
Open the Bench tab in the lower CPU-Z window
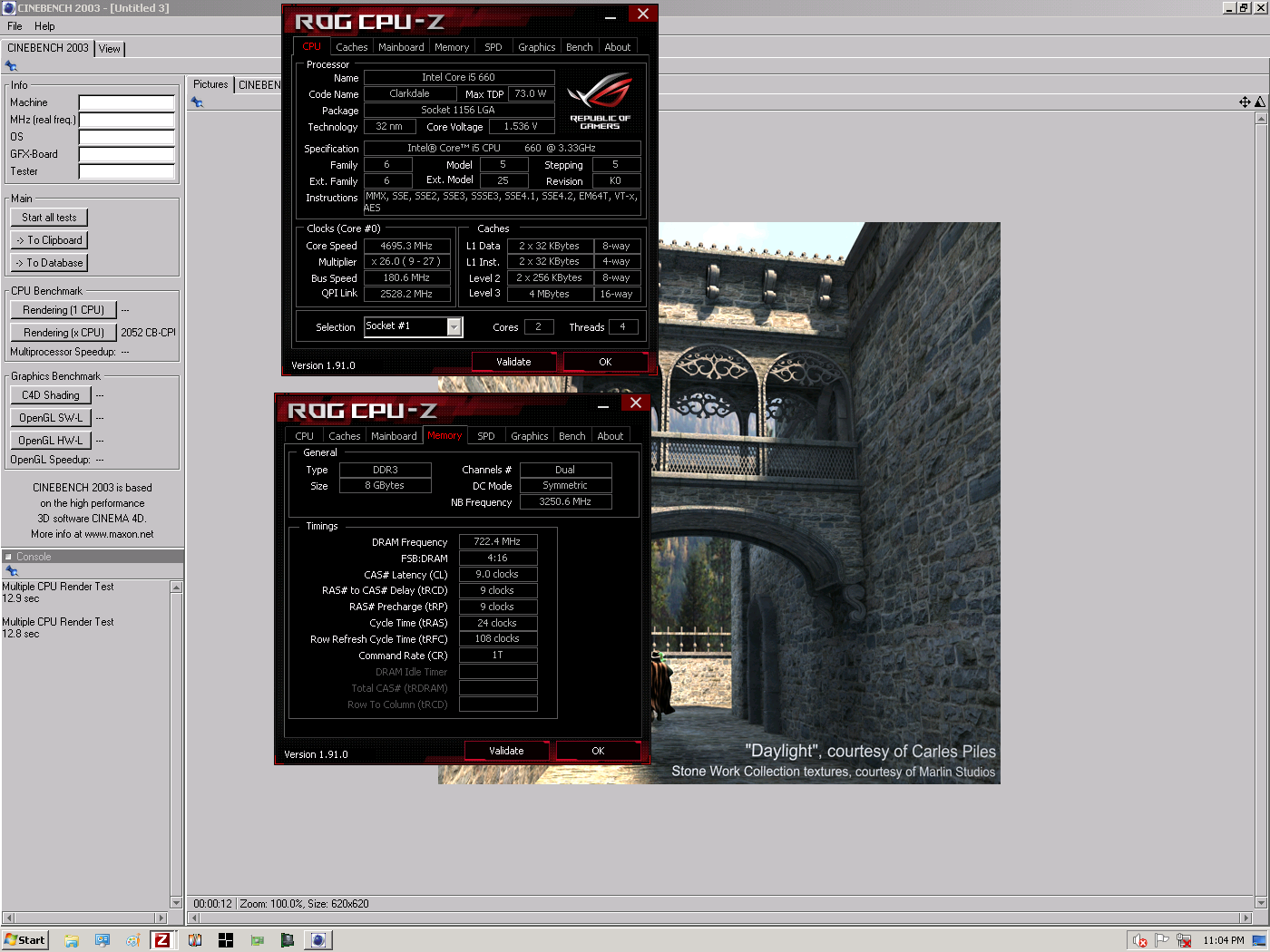572,436
